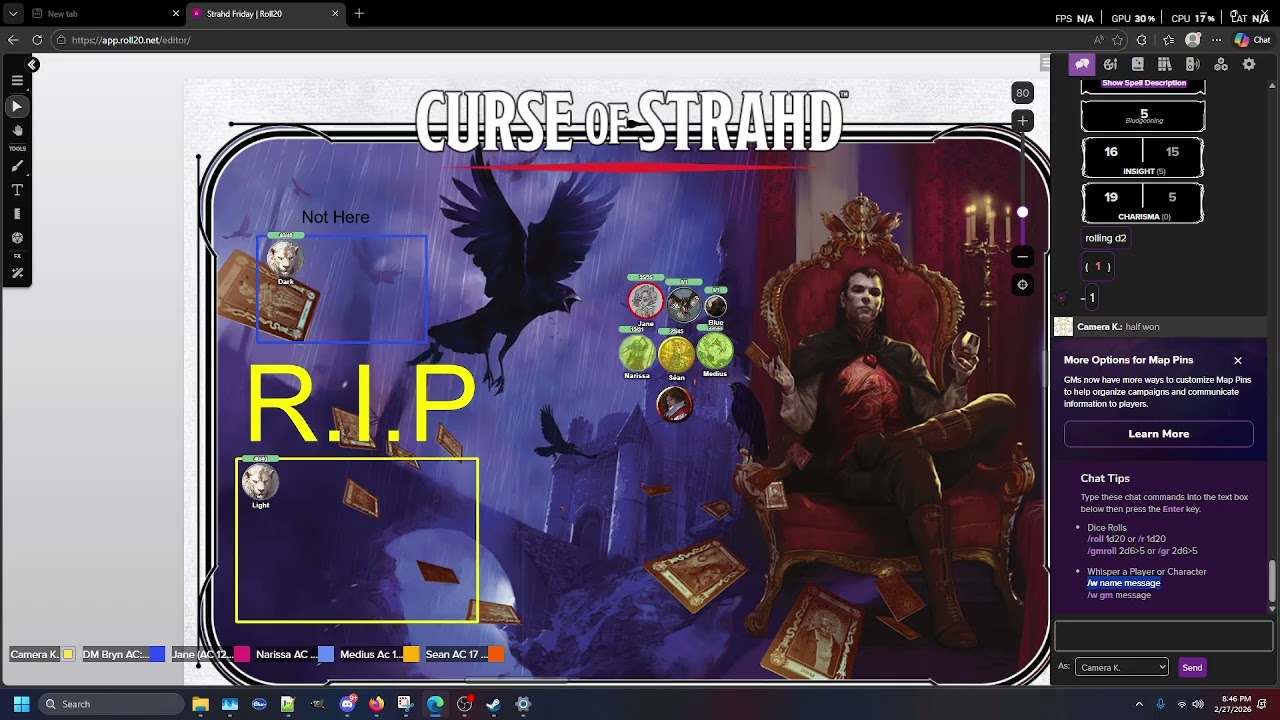Open the Collections tab
The image size is (1280, 720).
click(1221, 64)
